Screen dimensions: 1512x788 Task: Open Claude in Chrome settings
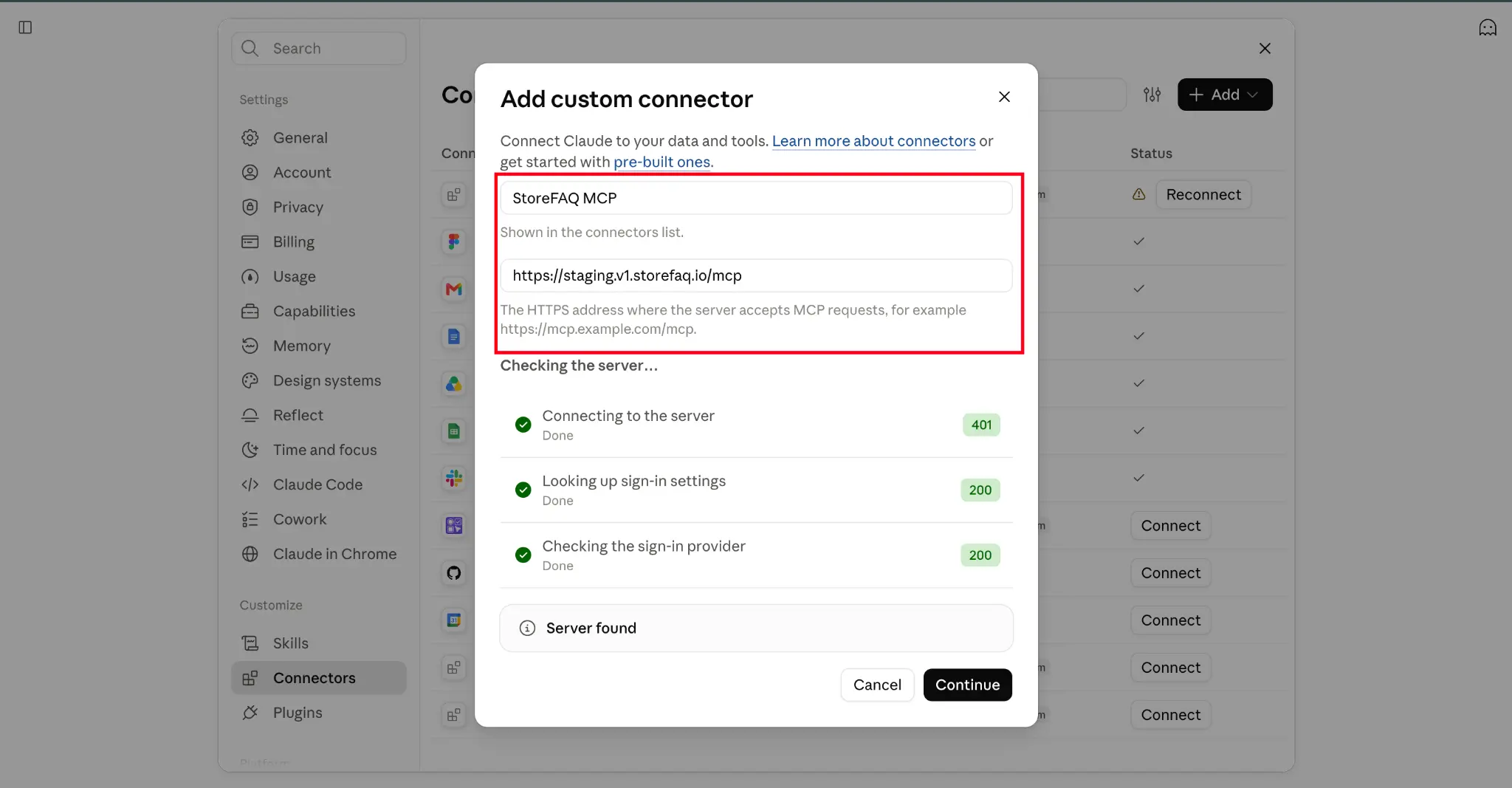click(319, 554)
